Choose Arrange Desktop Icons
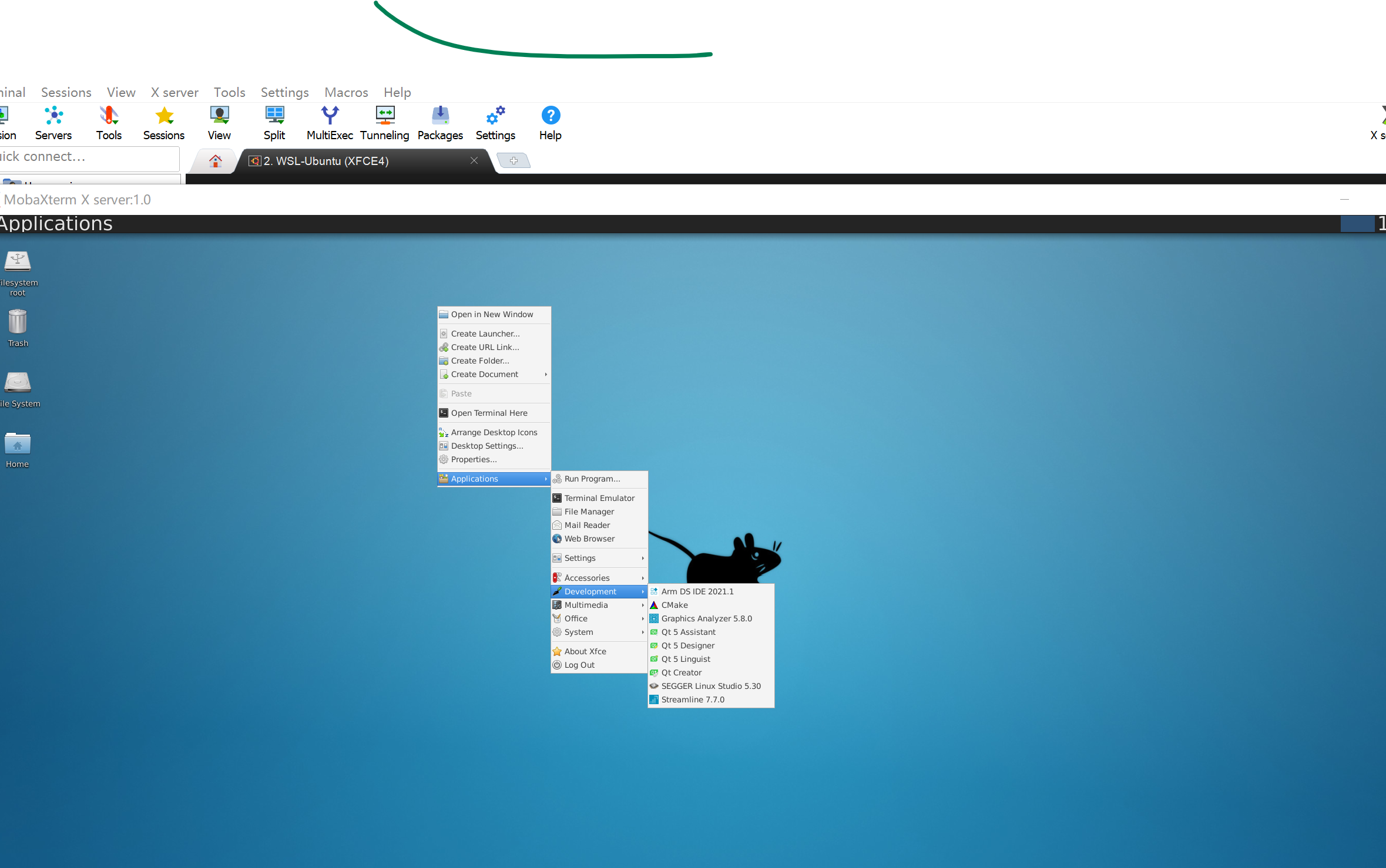 (x=494, y=432)
